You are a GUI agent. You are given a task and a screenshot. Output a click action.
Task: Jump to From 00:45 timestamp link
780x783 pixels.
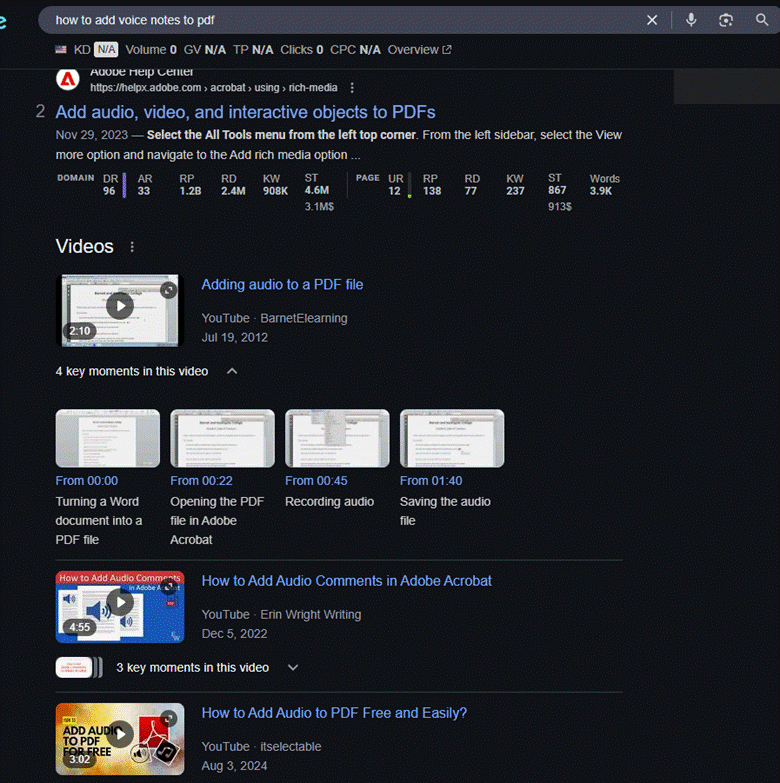[x=316, y=481]
